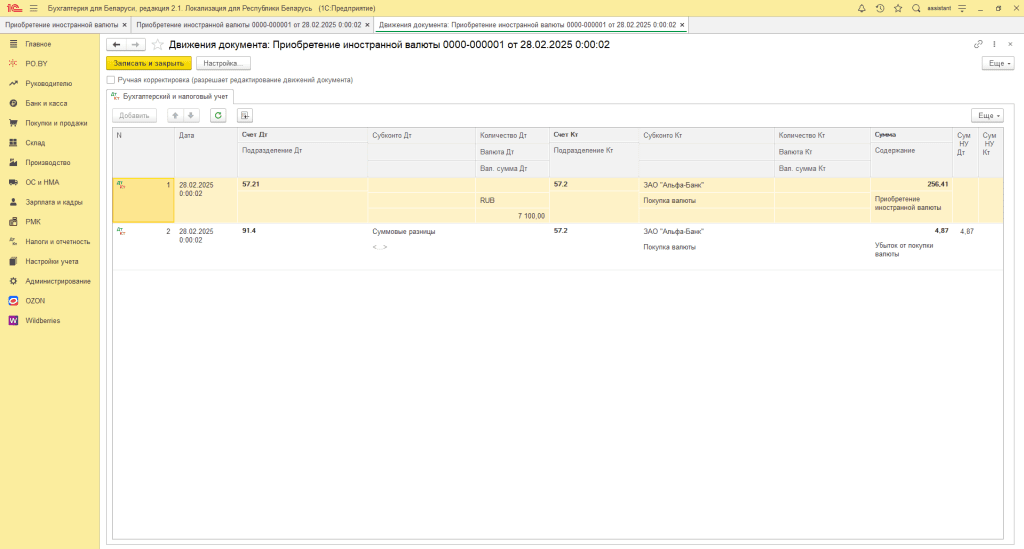Expand the table toolbar Еще dropdown

pyautogui.click(x=987, y=116)
